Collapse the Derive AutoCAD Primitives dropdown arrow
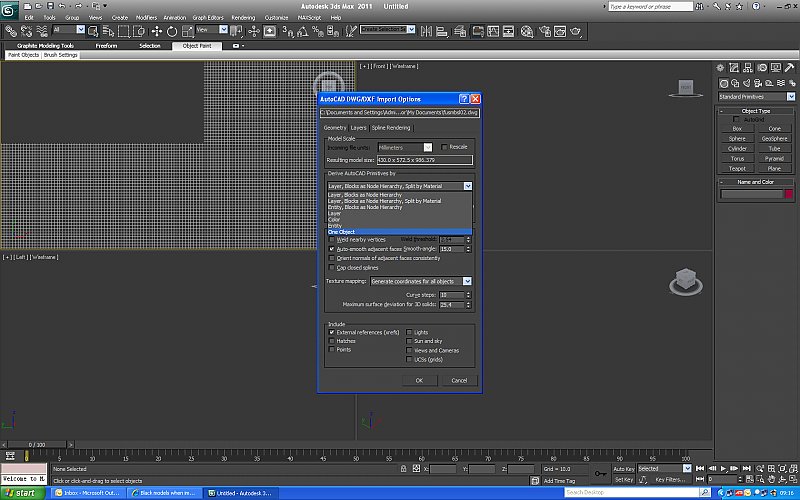This screenshot has width=800, height=500. 468,186
